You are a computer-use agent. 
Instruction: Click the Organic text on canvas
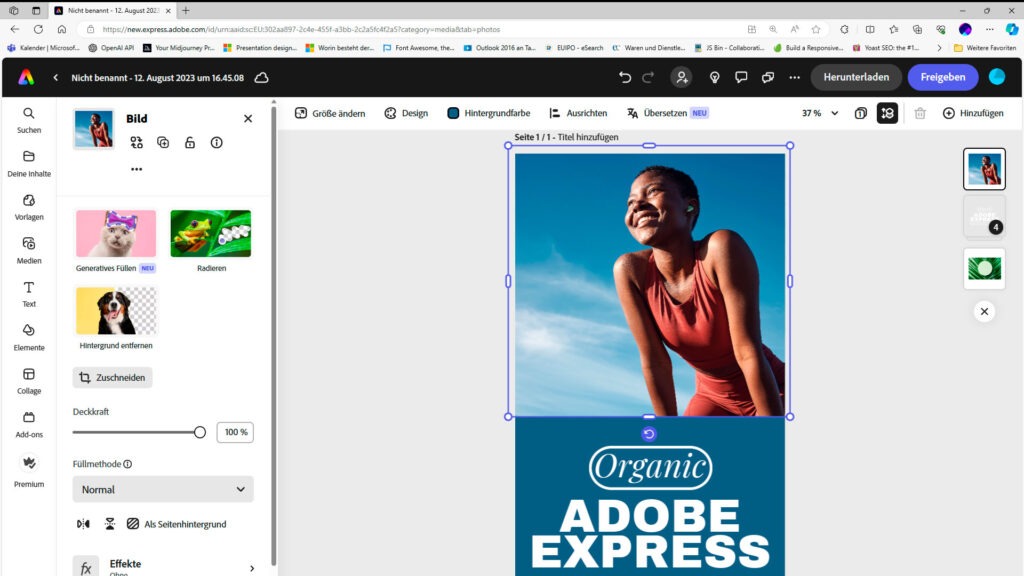tap(650, 468)
